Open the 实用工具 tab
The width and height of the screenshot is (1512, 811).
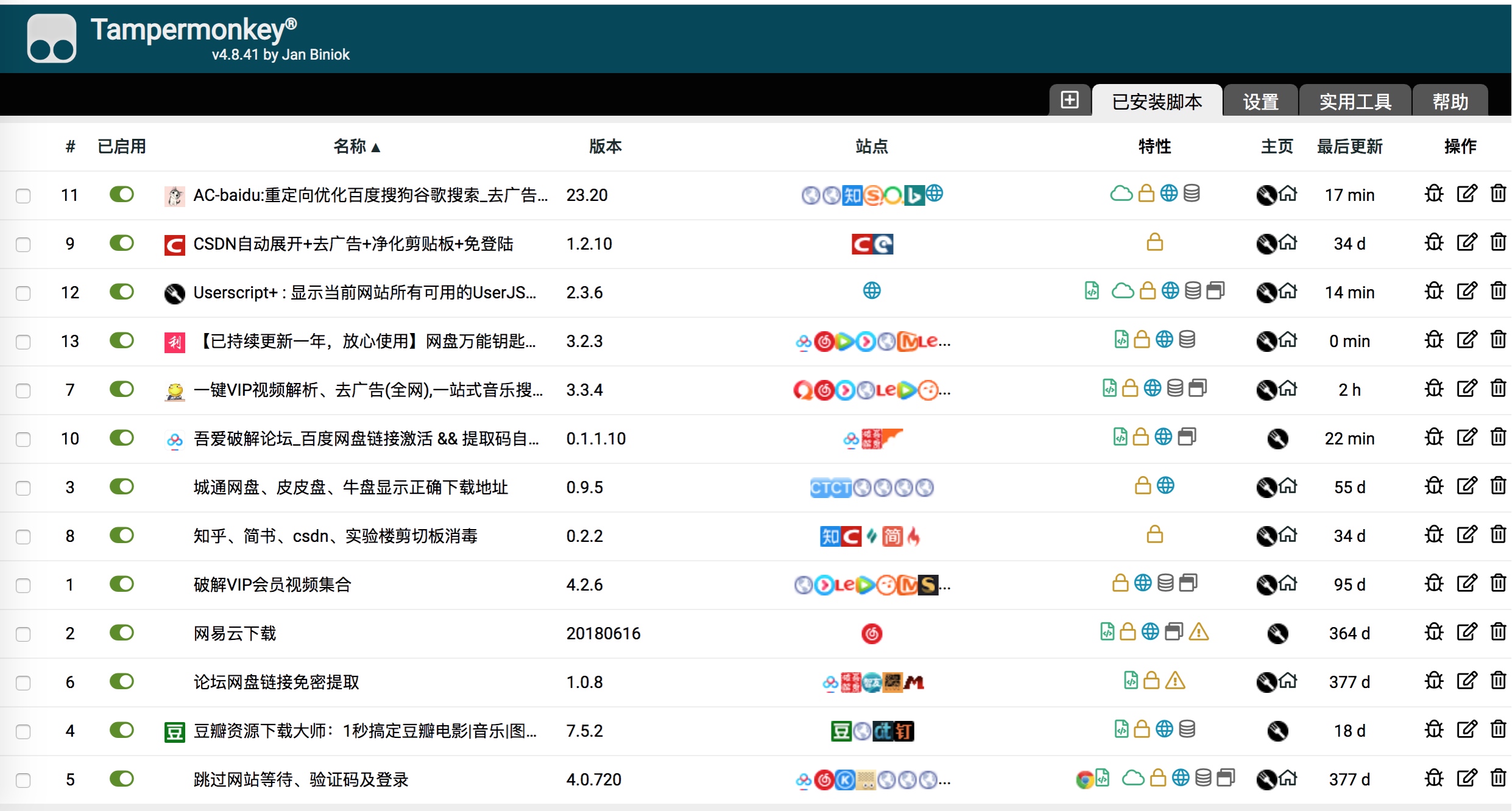click(x=1355, y=102)
